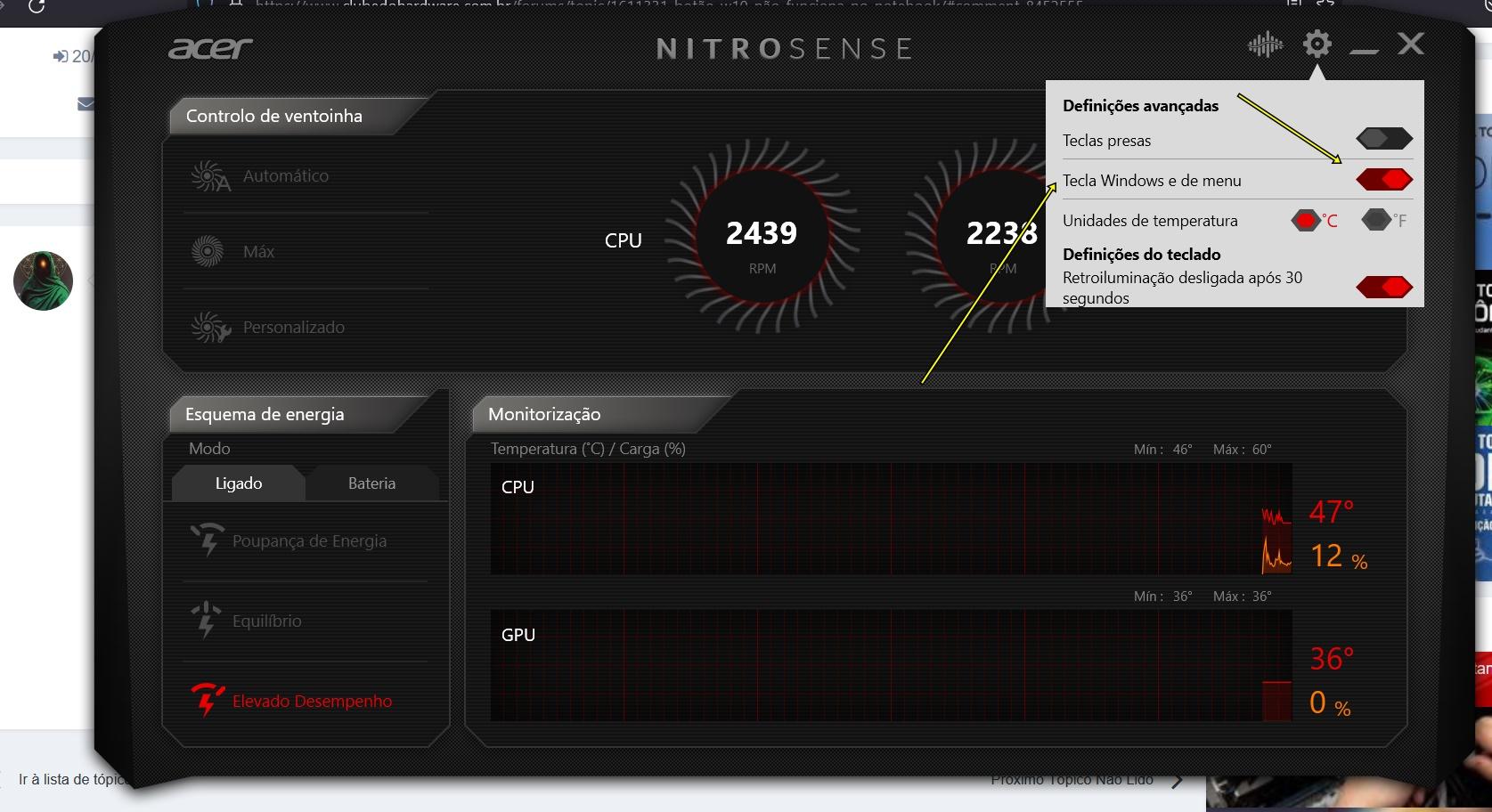Viewport: 1492px width, 812px height.
Task: Click the envelope icon on the forum page
Action: pyautogui.click(x=86, y=104)
